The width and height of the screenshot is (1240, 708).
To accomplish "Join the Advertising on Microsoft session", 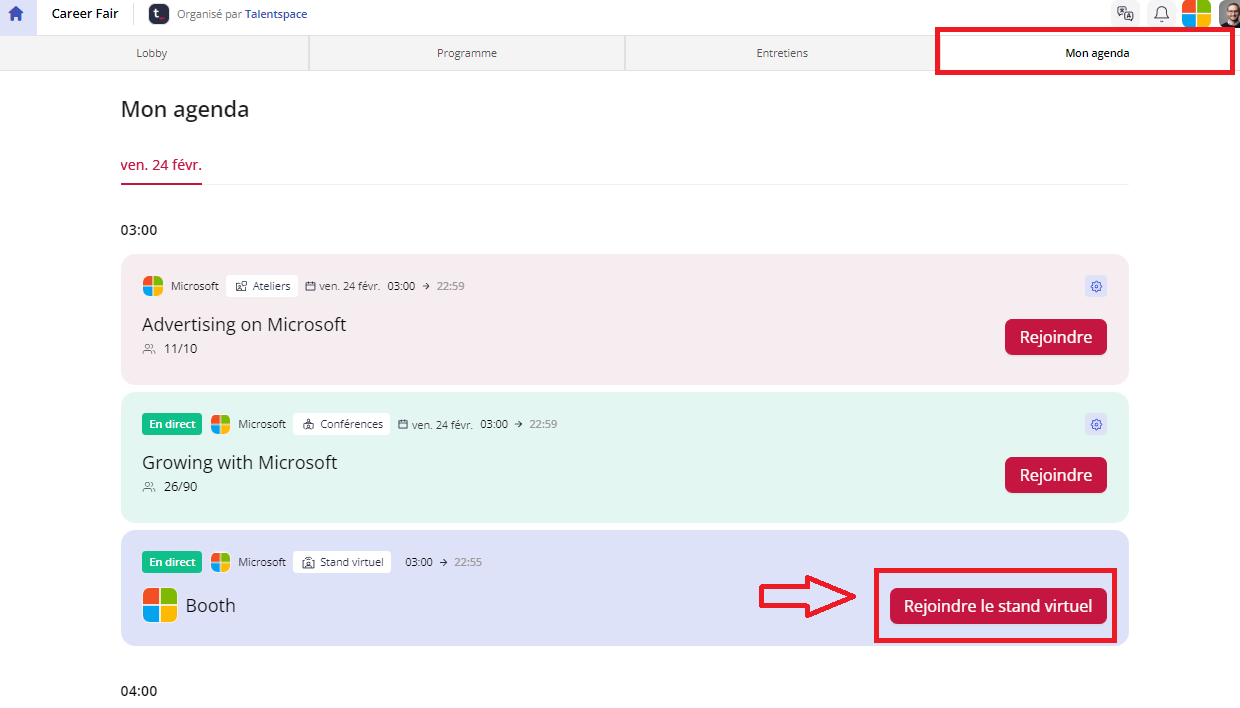I will (1056, 337).
